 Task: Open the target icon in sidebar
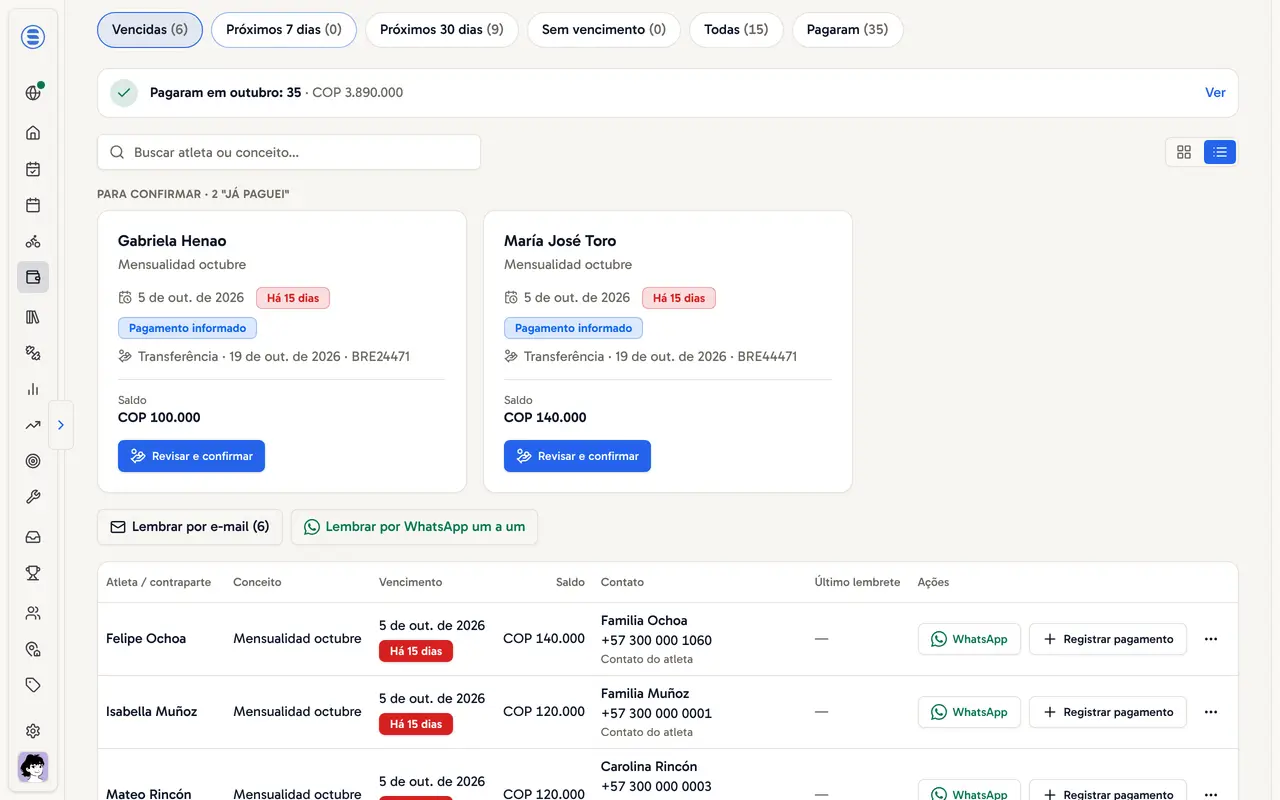point(33,461)
